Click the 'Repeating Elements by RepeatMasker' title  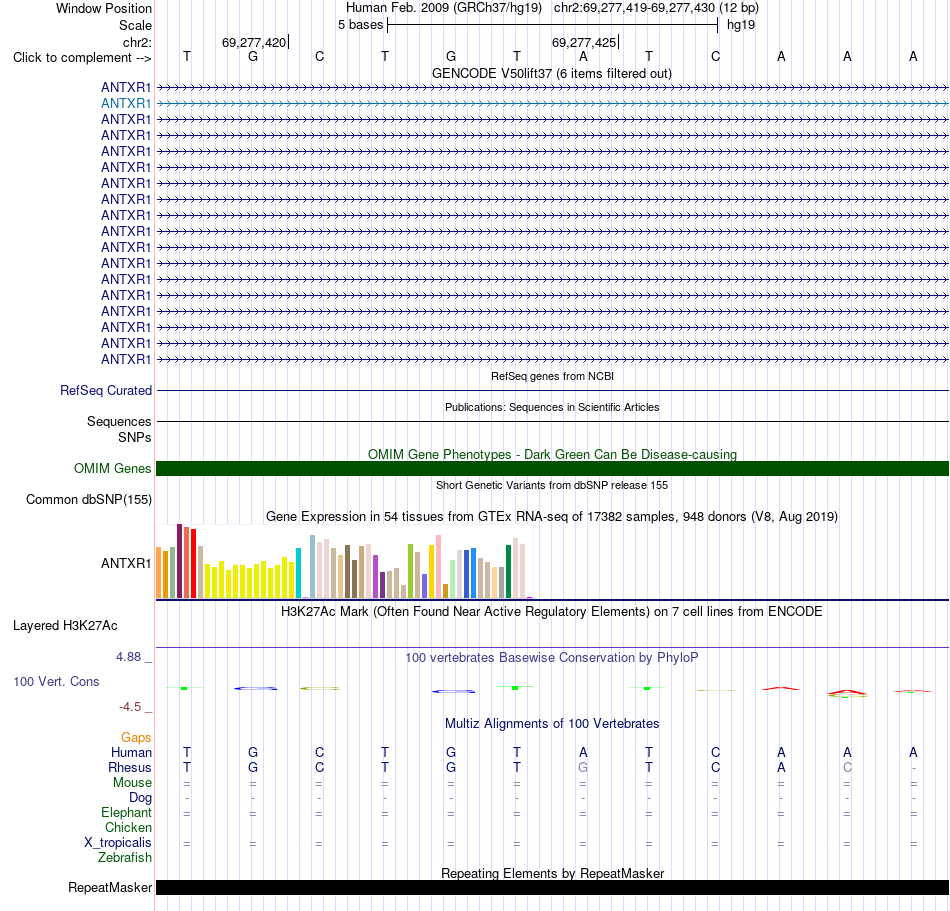(552, 873)
